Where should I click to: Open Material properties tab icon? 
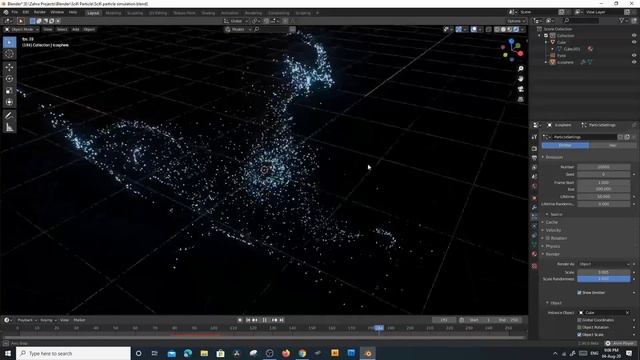point(534,254)
